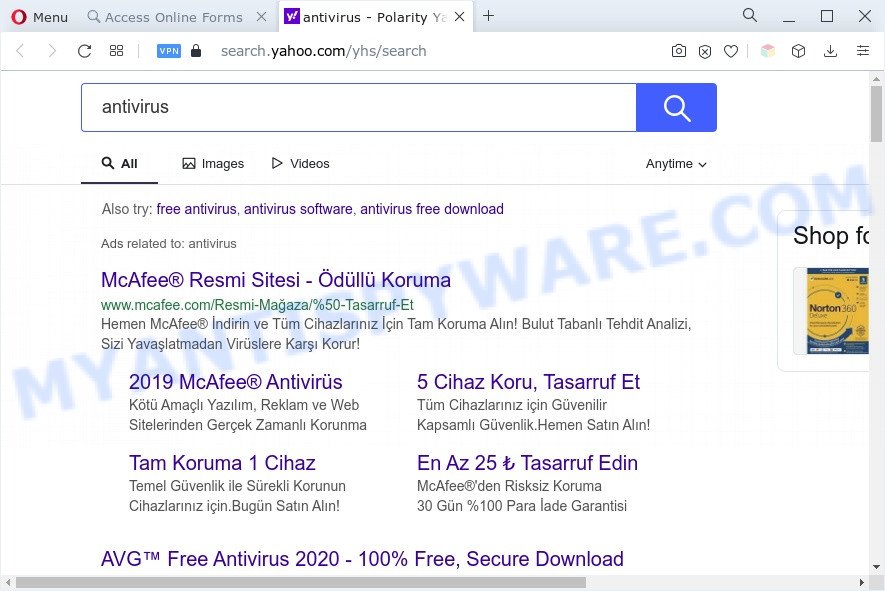Open Easy Setup sliders icon
The height and width of the screenshot is (591, 885).
(863, 51)
